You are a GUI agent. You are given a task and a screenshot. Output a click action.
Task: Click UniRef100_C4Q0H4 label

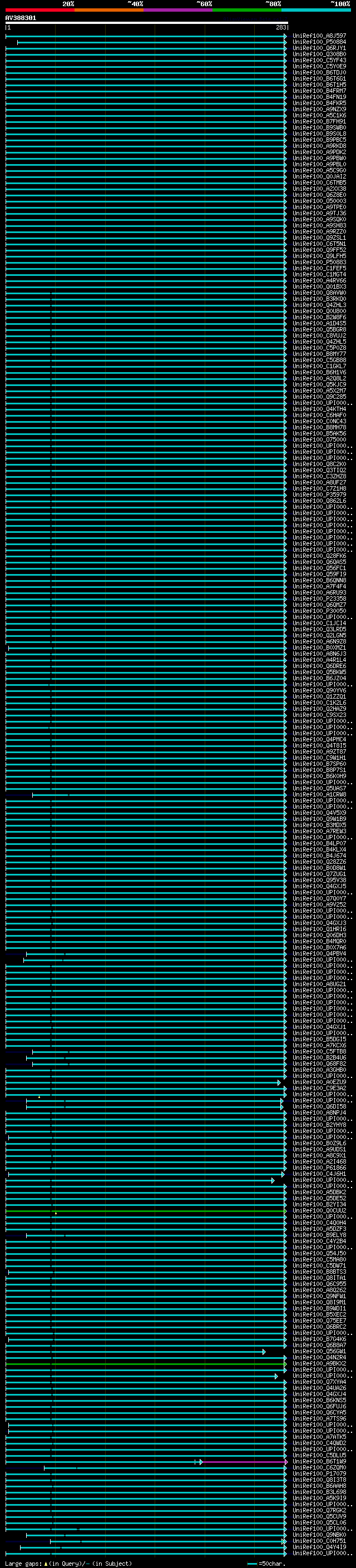(319, 1223)
